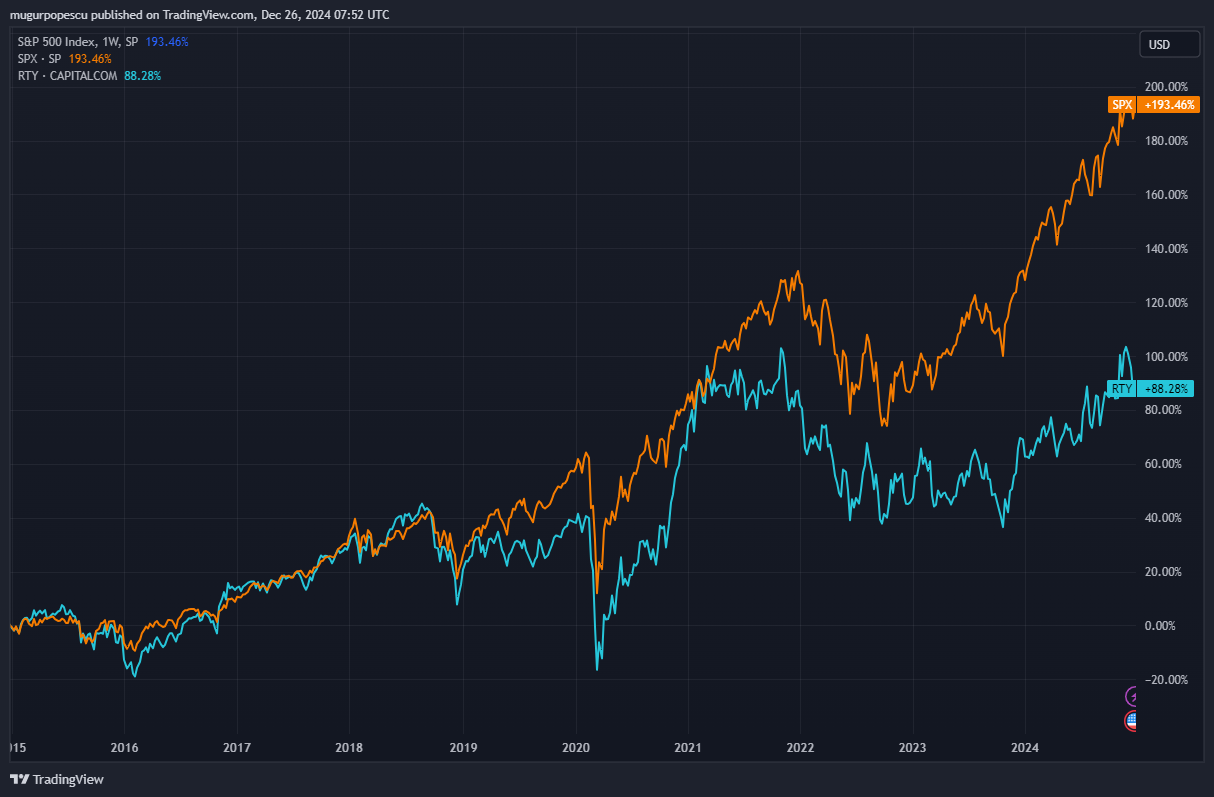This screenshot has height=797, width=1214.
Task: Click the US flag economic event icon
Action: [x=1132, y=719]
